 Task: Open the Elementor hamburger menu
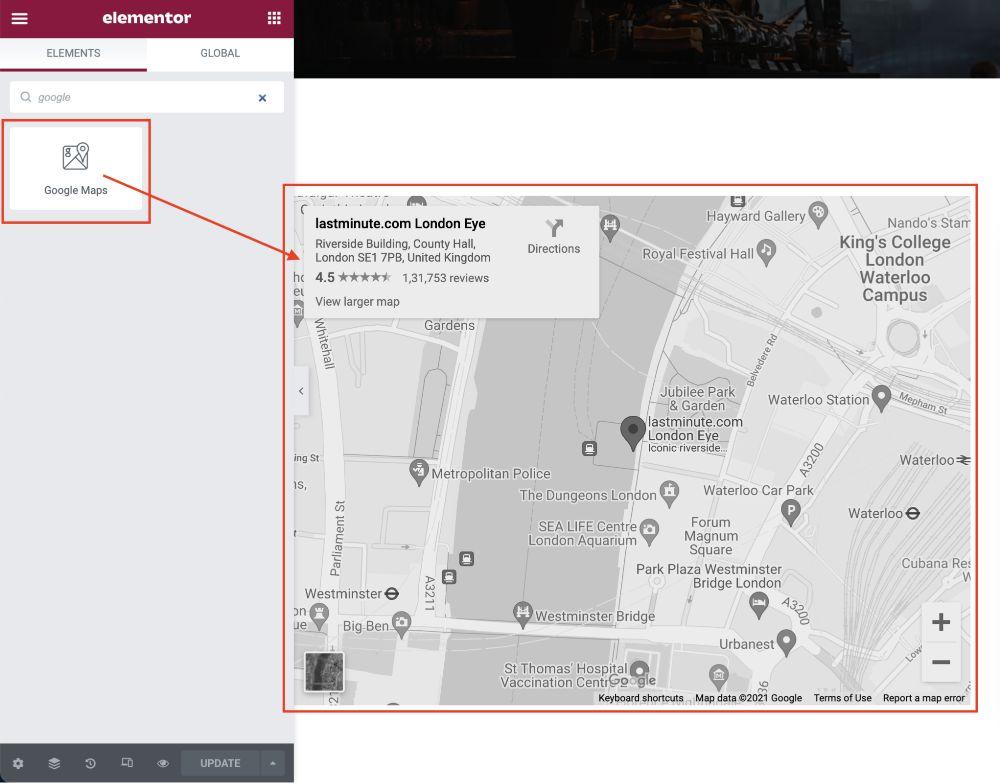[x=20, y=18]
